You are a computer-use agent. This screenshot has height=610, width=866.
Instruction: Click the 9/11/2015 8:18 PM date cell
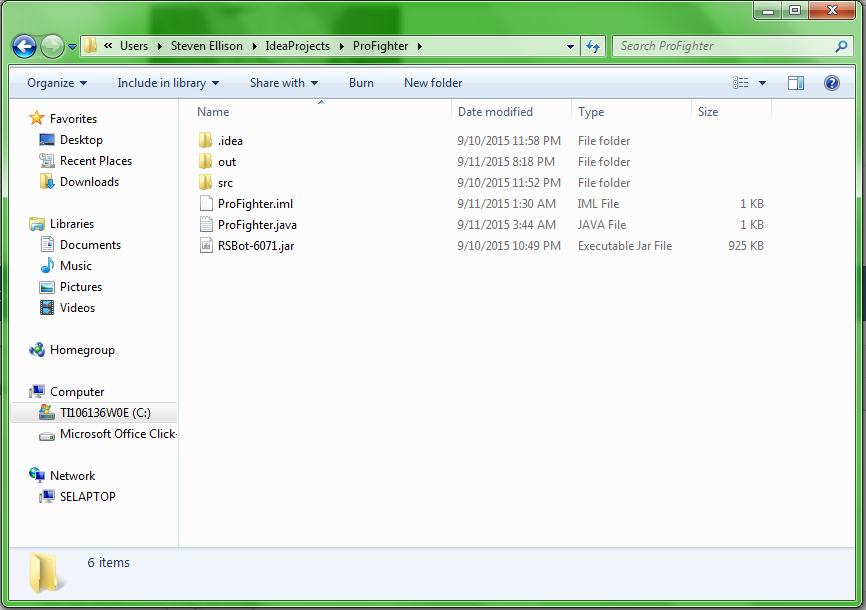coord(506,162)
